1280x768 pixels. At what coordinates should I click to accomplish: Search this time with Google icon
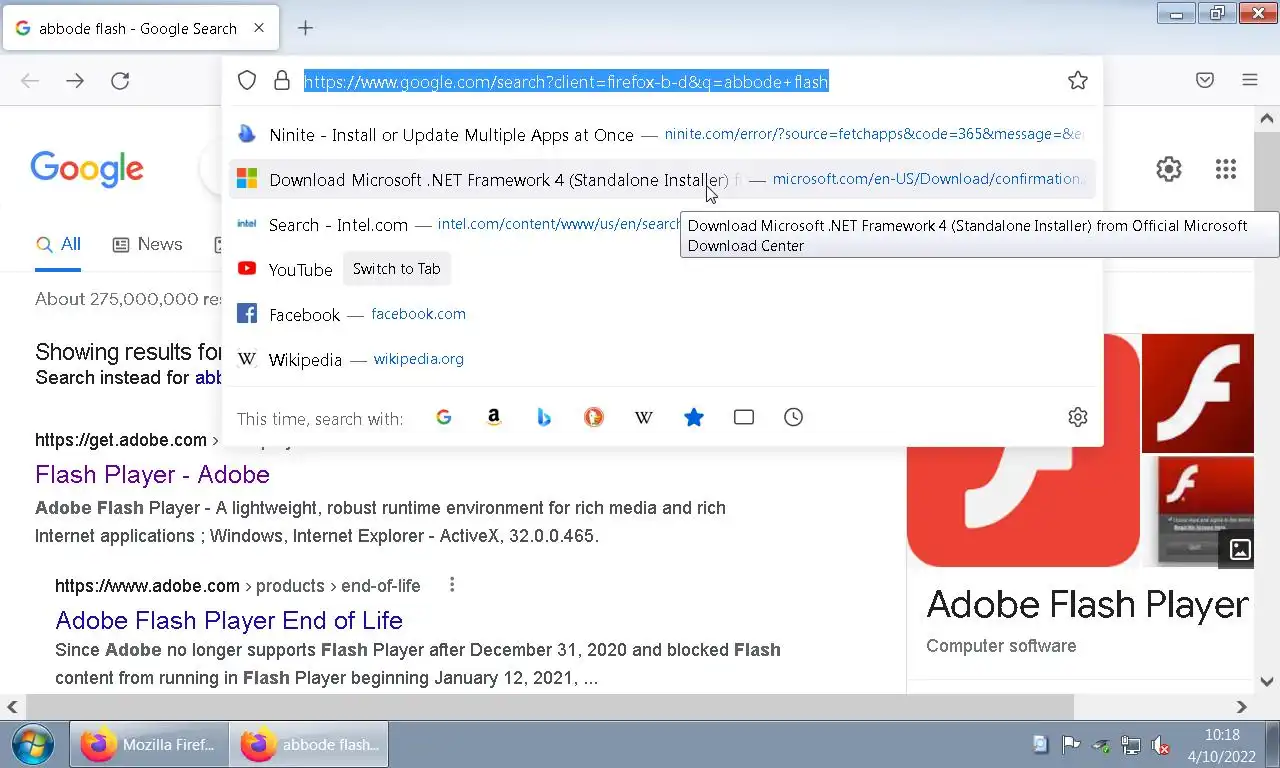pyautogui.click(x=444, y=417)
